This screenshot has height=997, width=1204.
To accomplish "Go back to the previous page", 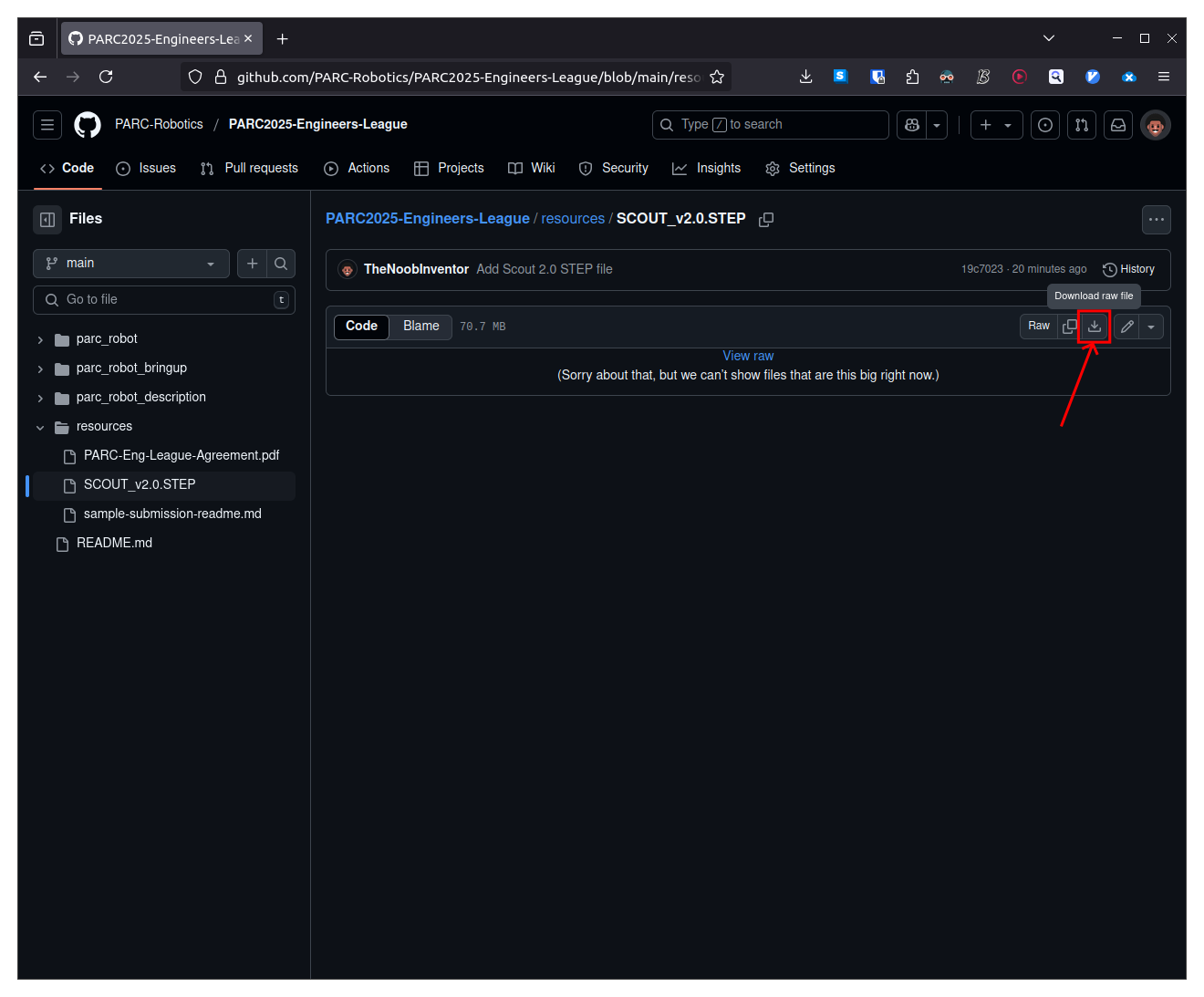I will 40,77.
